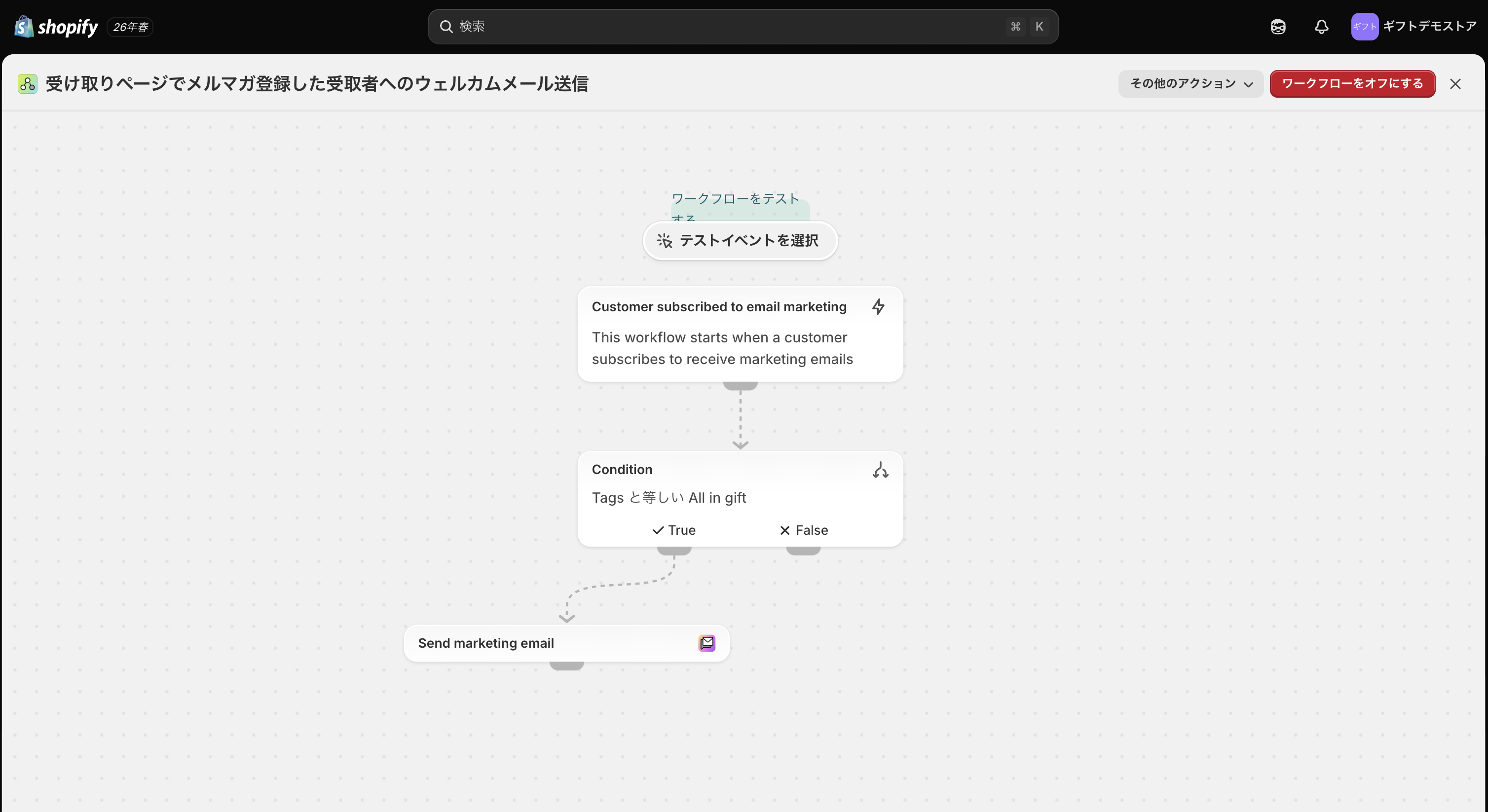Screen dimensions: 1488x812
Task: Open the Sidekick assistant icon
Action: 1278,27
